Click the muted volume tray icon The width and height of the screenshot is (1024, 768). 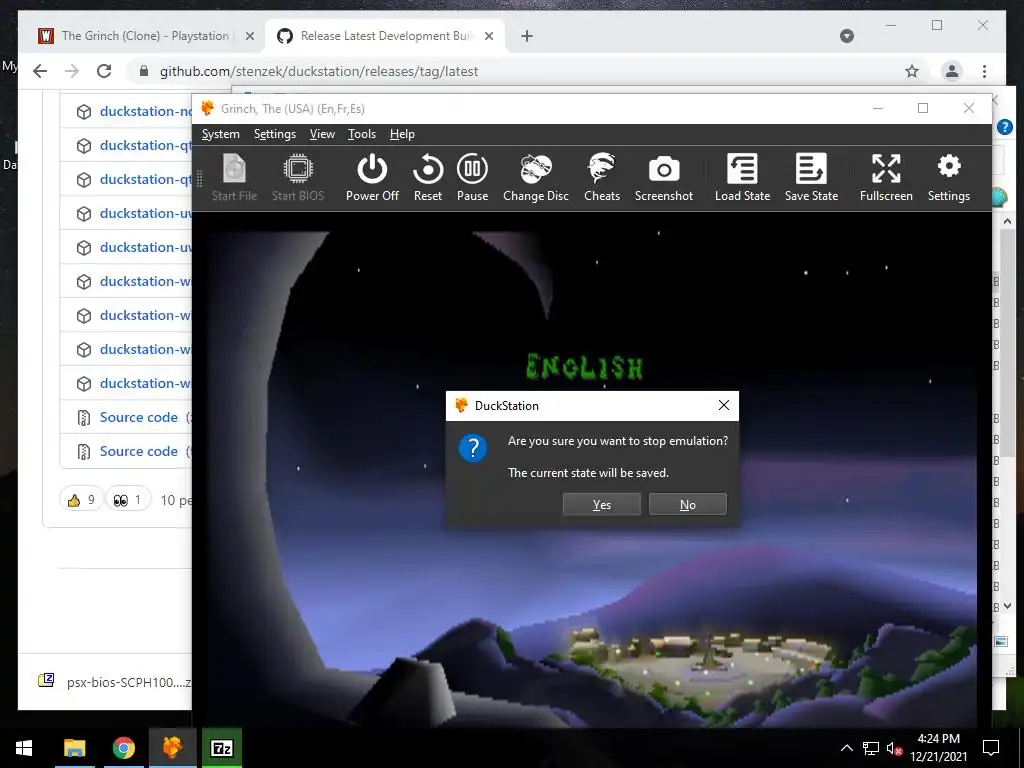[x=894, y=748]
